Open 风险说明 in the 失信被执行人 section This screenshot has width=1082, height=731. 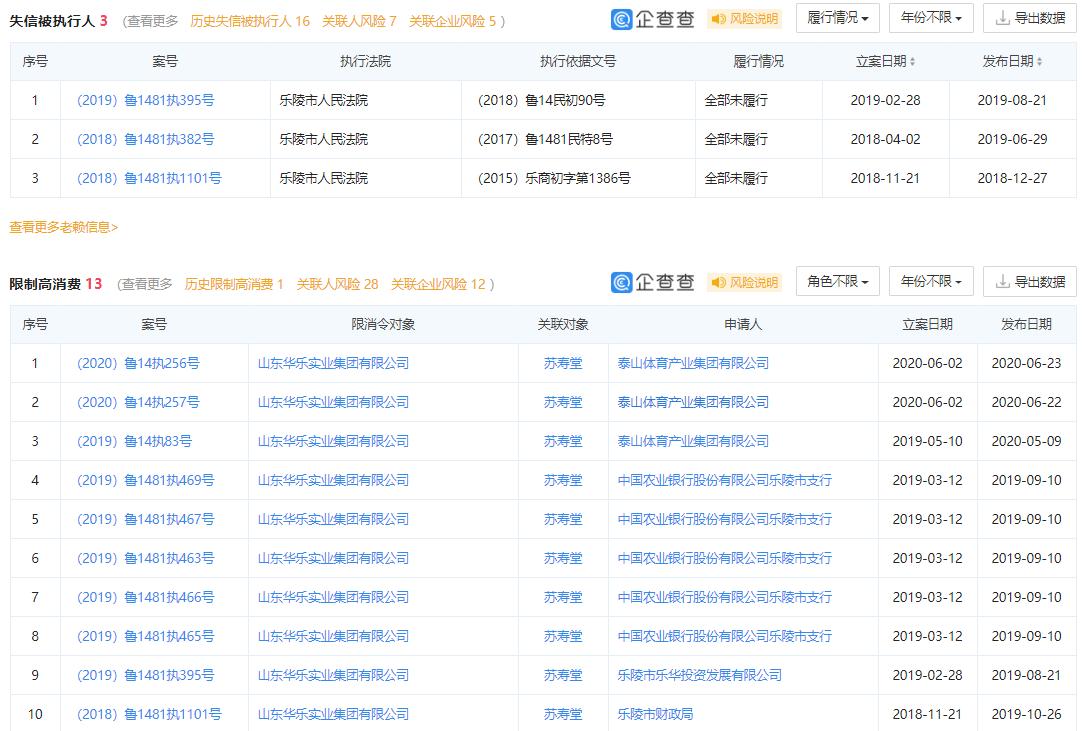pyautogui.click(x=745, y=19)
